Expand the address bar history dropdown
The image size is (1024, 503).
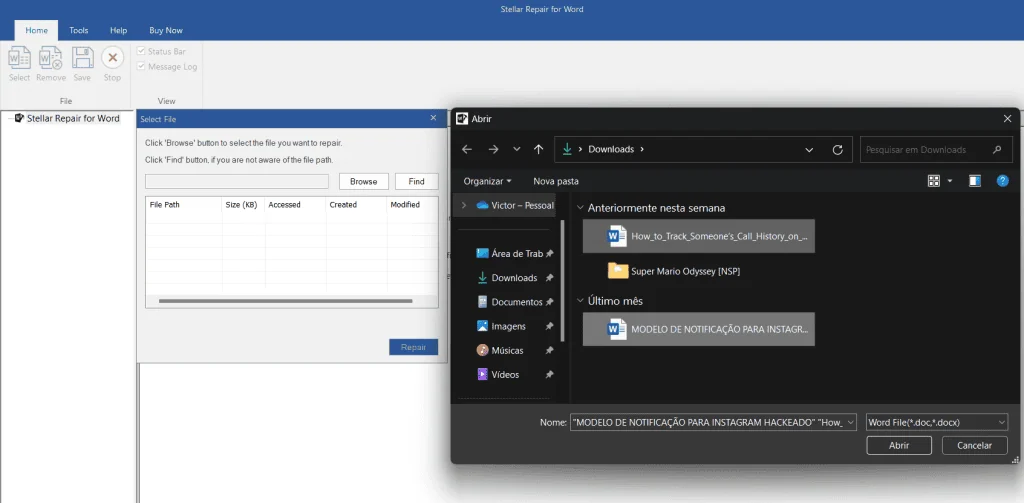(x=809, y=150)
